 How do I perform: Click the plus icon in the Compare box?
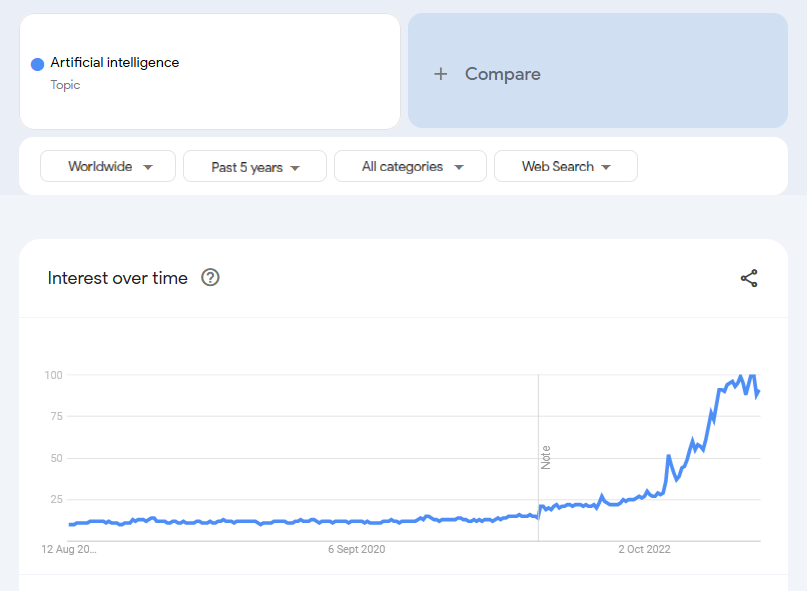pyautogui.click(x=440, y=74)
